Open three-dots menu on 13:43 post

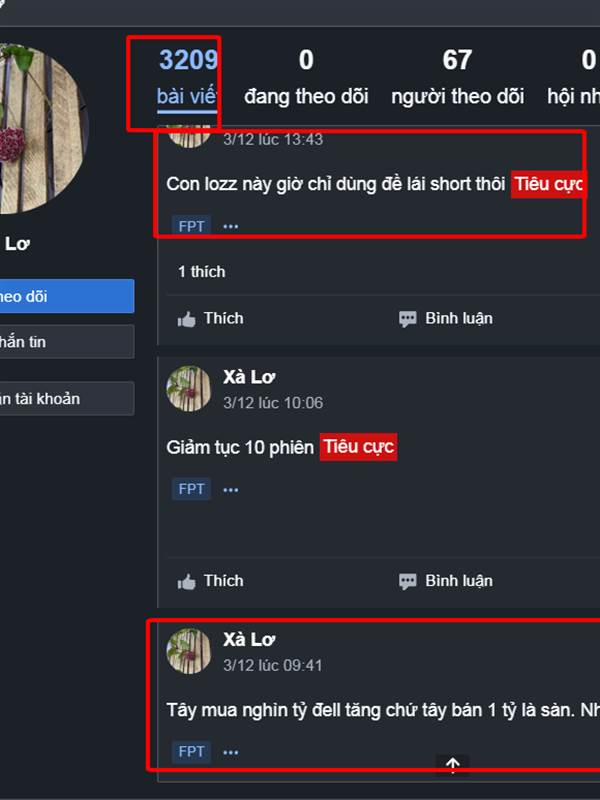(x=231, y=226)
